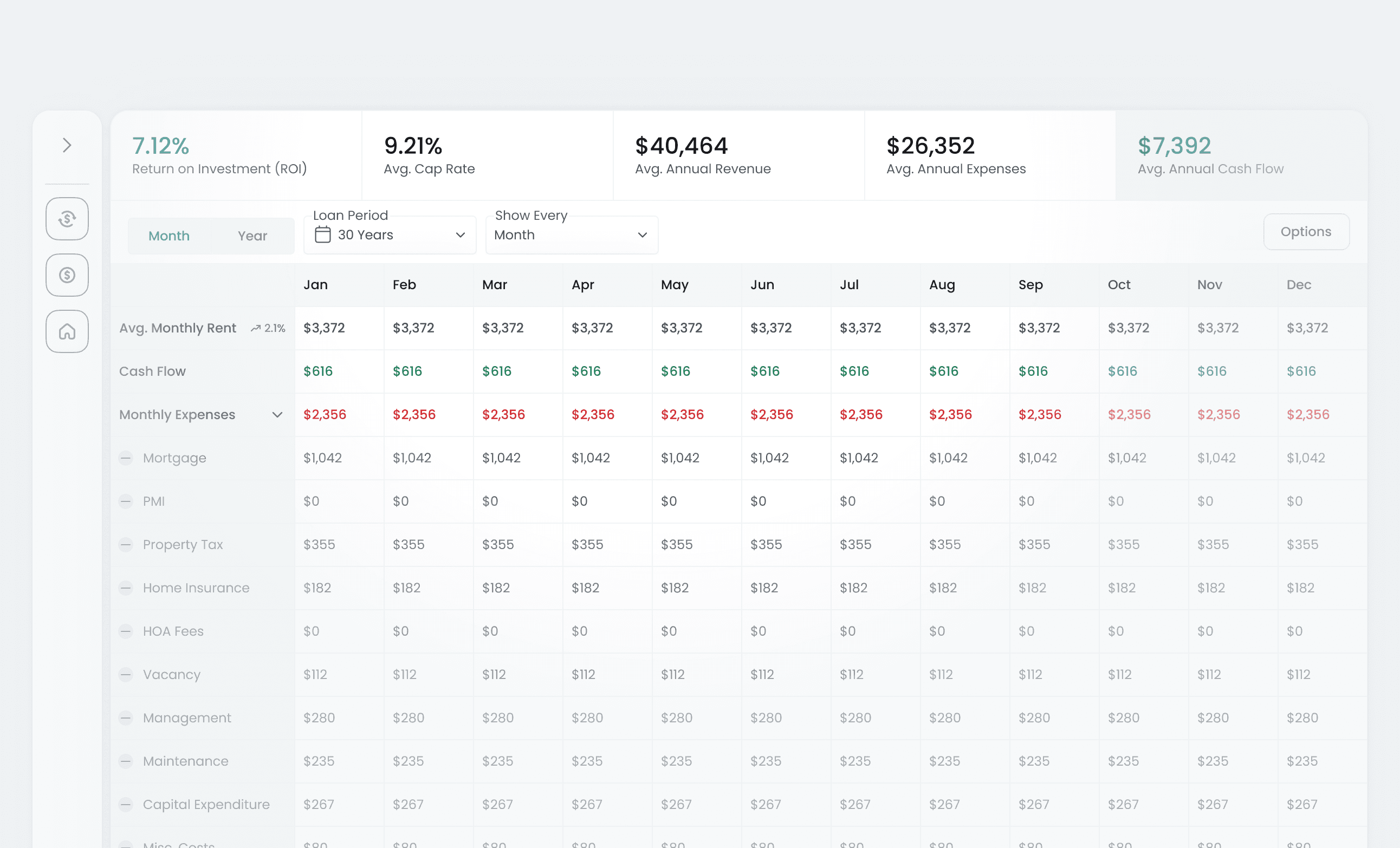Toggle the PMI row minus button
The width and height of the screenshot is (1400, 848).
coord(126,501)
